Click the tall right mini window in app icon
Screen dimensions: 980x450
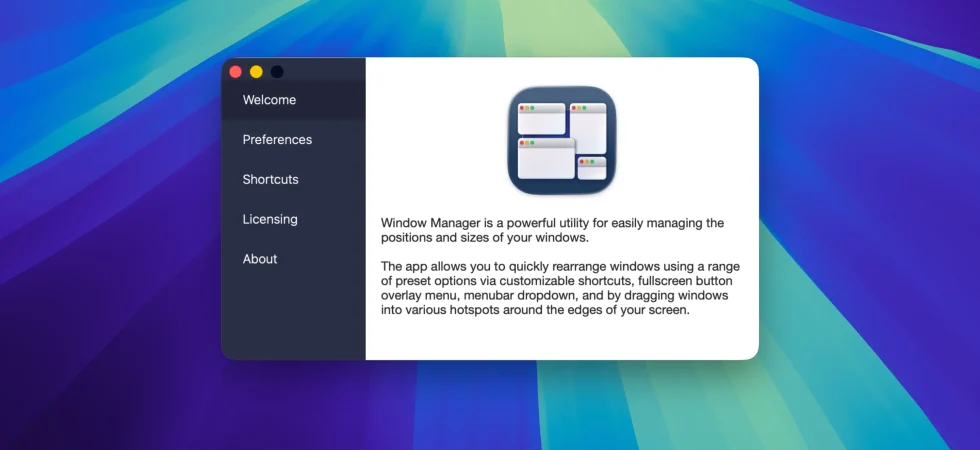pyautogui.click(x=588, y=128)
